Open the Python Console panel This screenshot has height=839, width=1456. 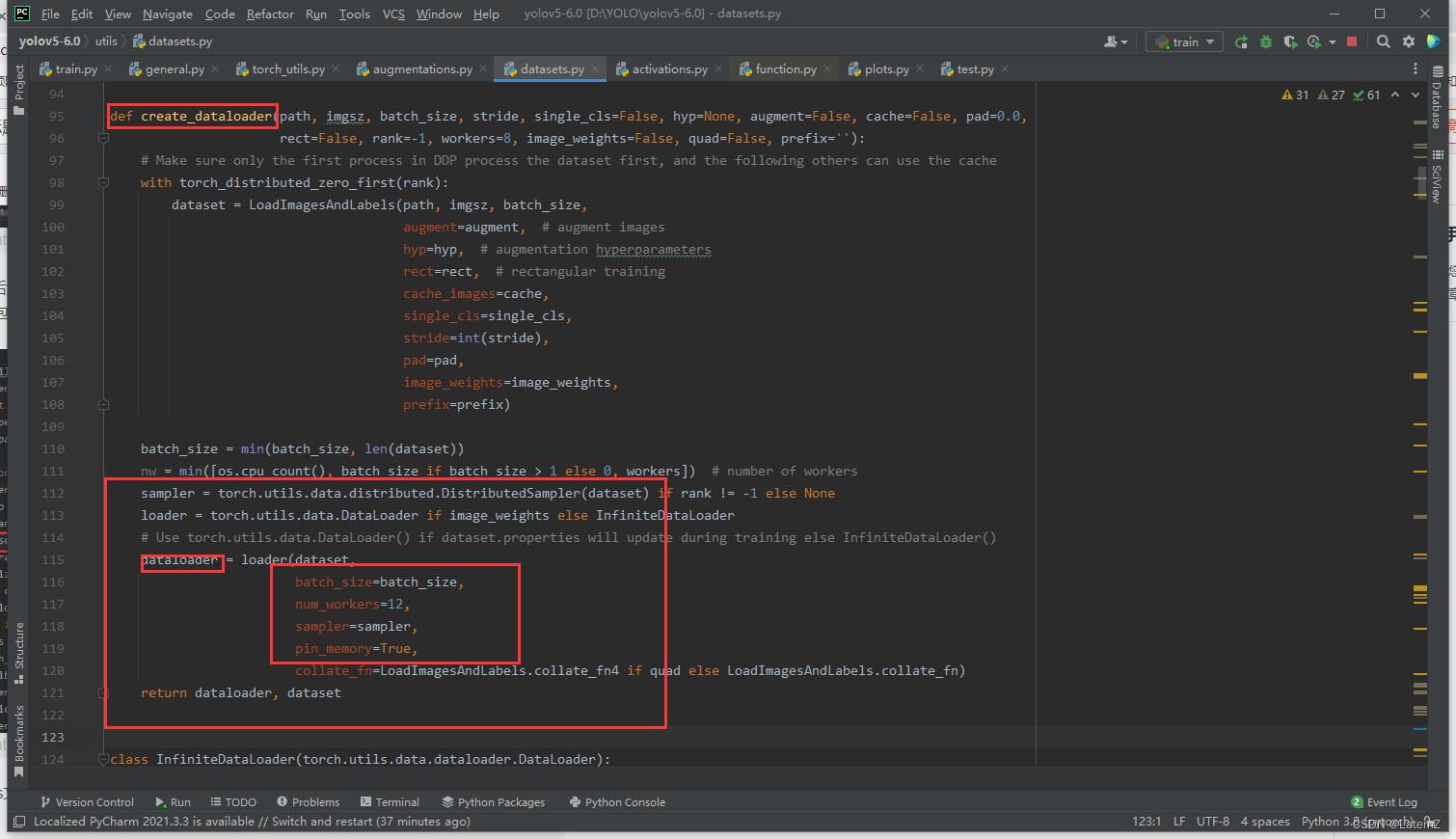[617, 802]
